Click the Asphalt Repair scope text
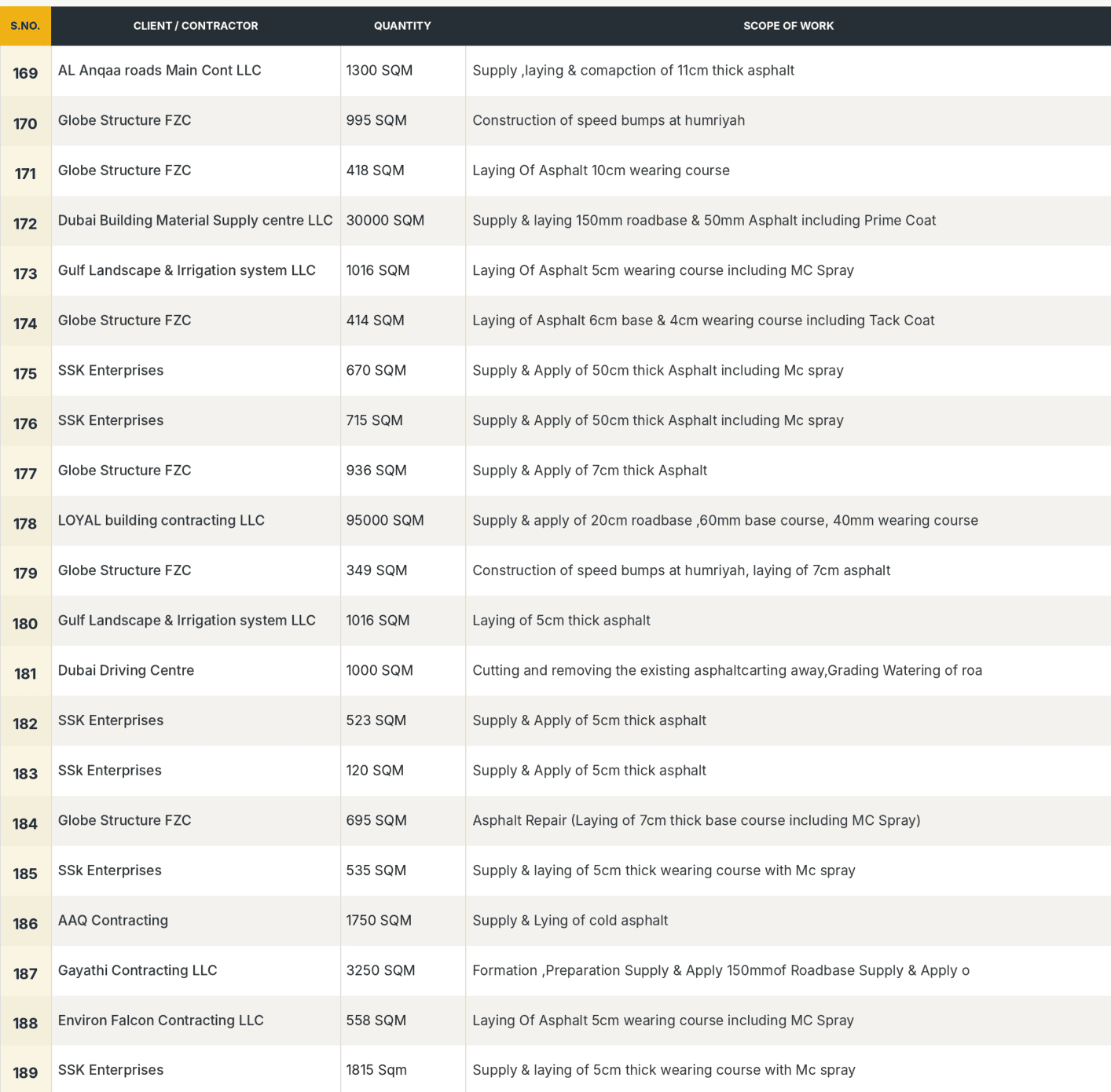1111x1092 pixels. (x=696, y=821)
